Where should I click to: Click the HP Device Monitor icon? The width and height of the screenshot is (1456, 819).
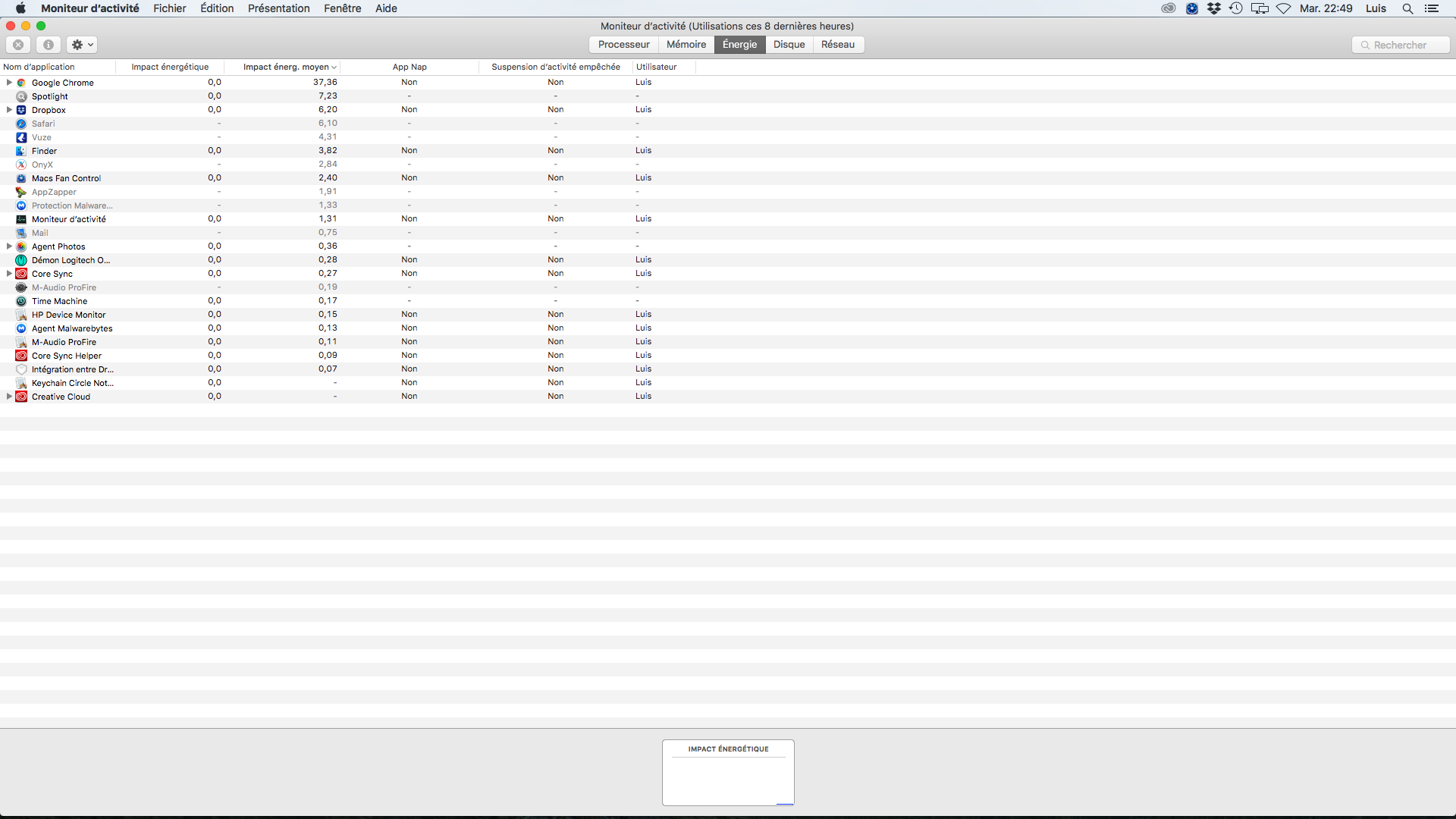tap(21, 315)
